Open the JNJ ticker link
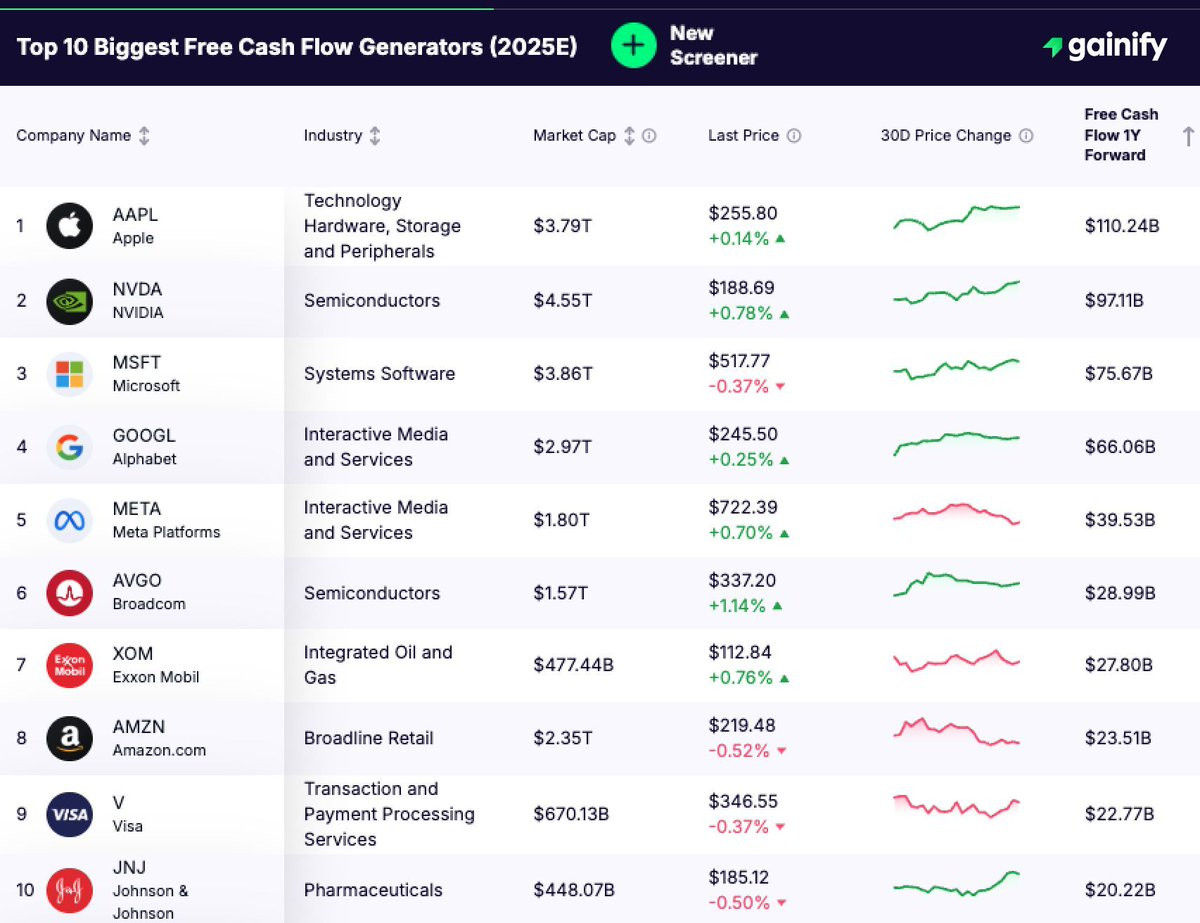The image size is (1200, 923). click(129, 867)
